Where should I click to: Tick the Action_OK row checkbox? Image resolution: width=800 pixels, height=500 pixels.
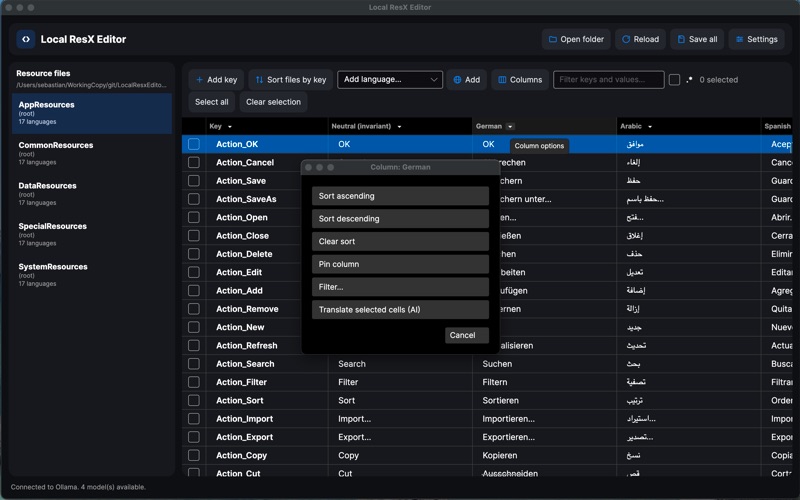194,144
